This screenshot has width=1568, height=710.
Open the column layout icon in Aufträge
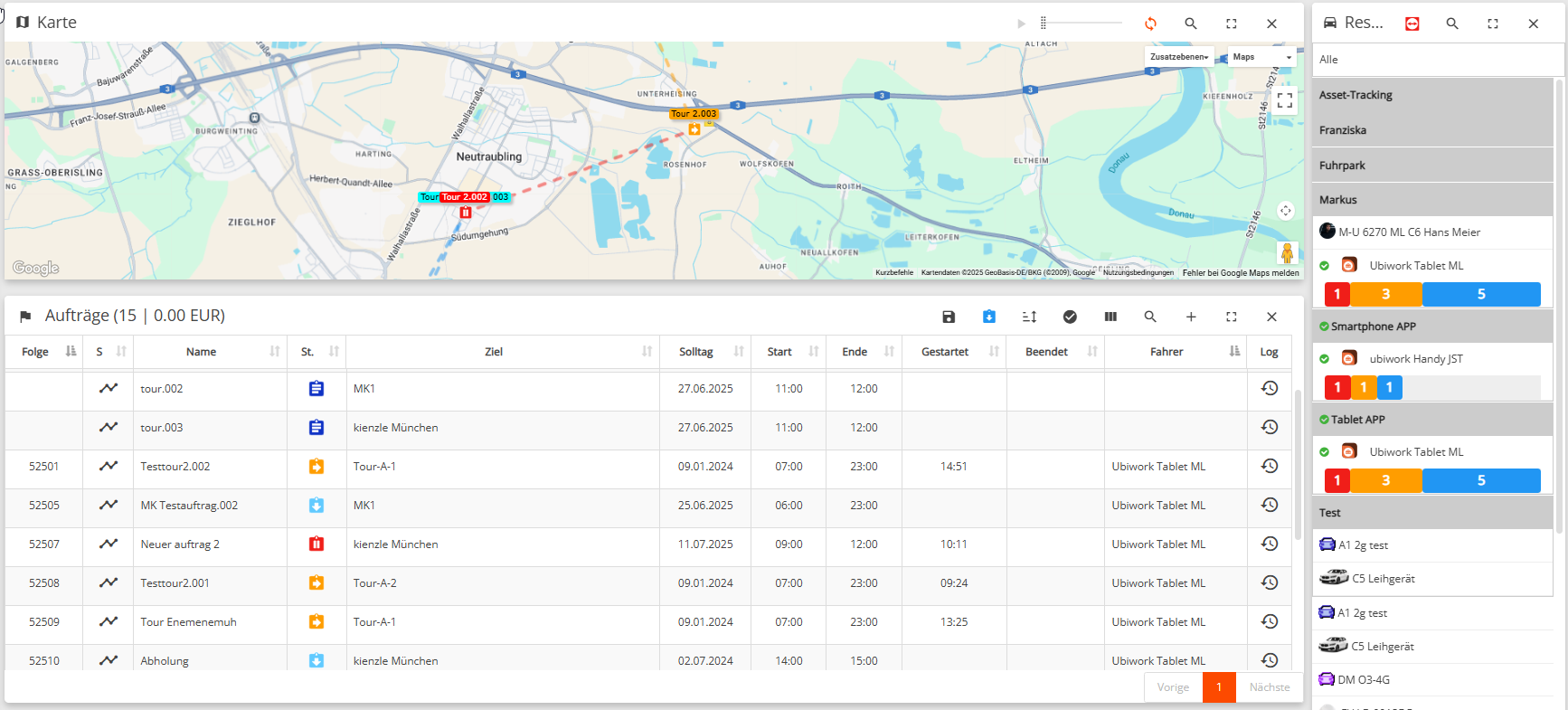coord(1110,317)
